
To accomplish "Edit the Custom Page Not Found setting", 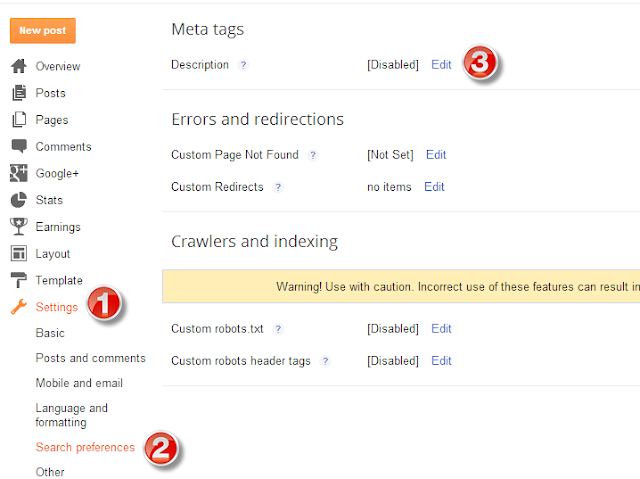I will 436,155.
